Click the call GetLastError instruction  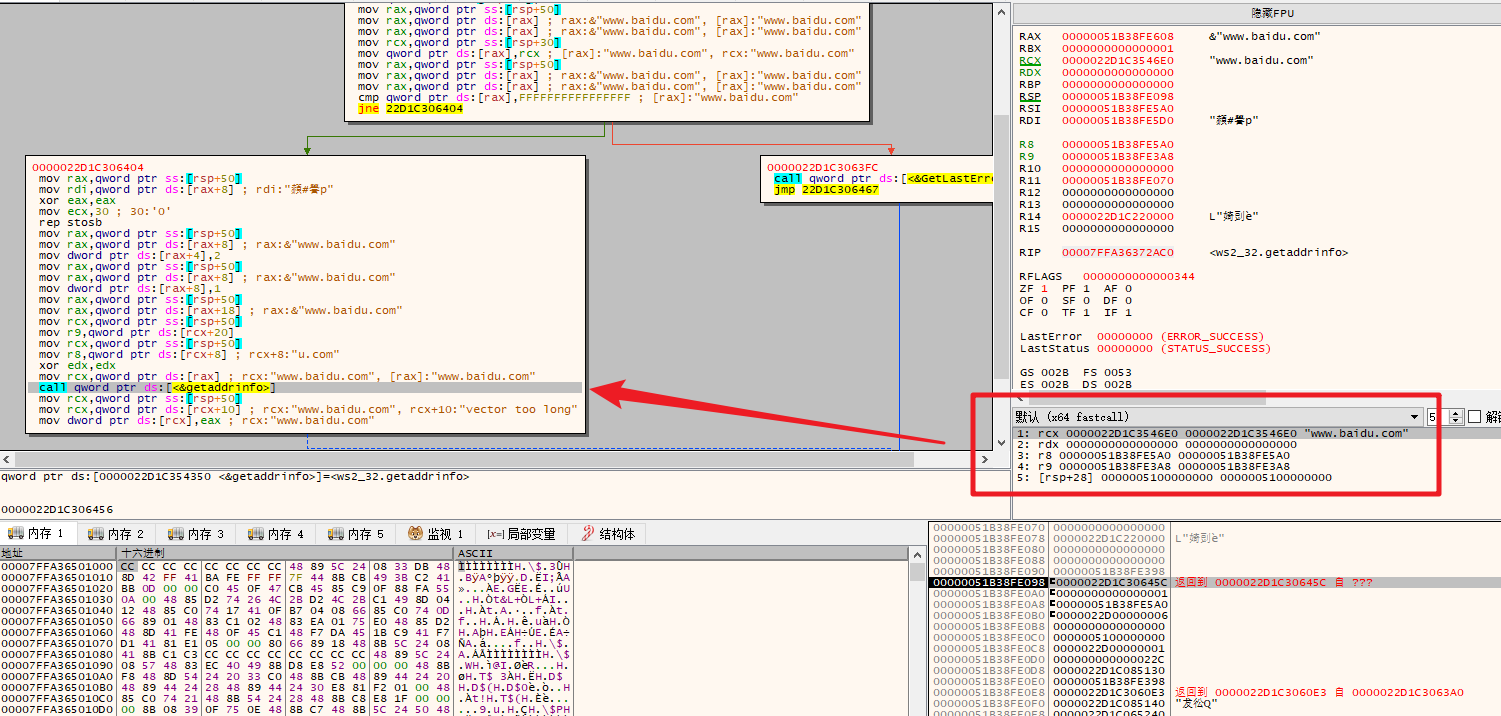point(883,178)
